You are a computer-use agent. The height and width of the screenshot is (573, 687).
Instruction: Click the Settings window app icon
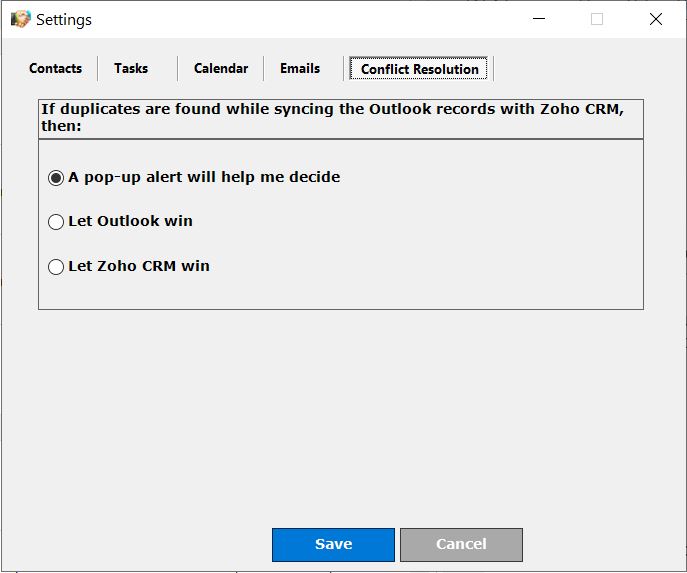(x=21, y=19)
